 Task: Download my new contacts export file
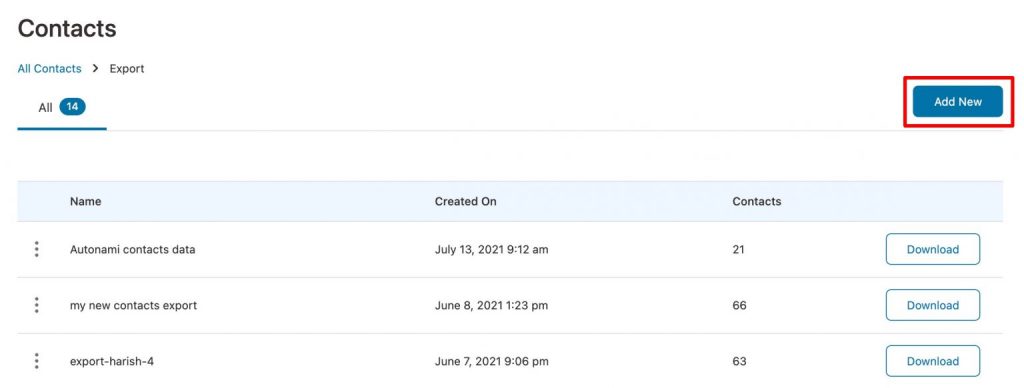tap(933, 305)
